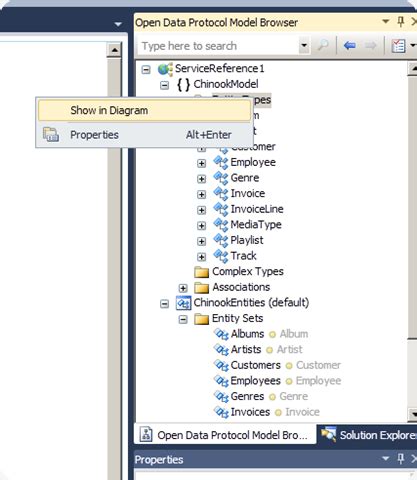Open Properties from the context menu

[144, 135]
